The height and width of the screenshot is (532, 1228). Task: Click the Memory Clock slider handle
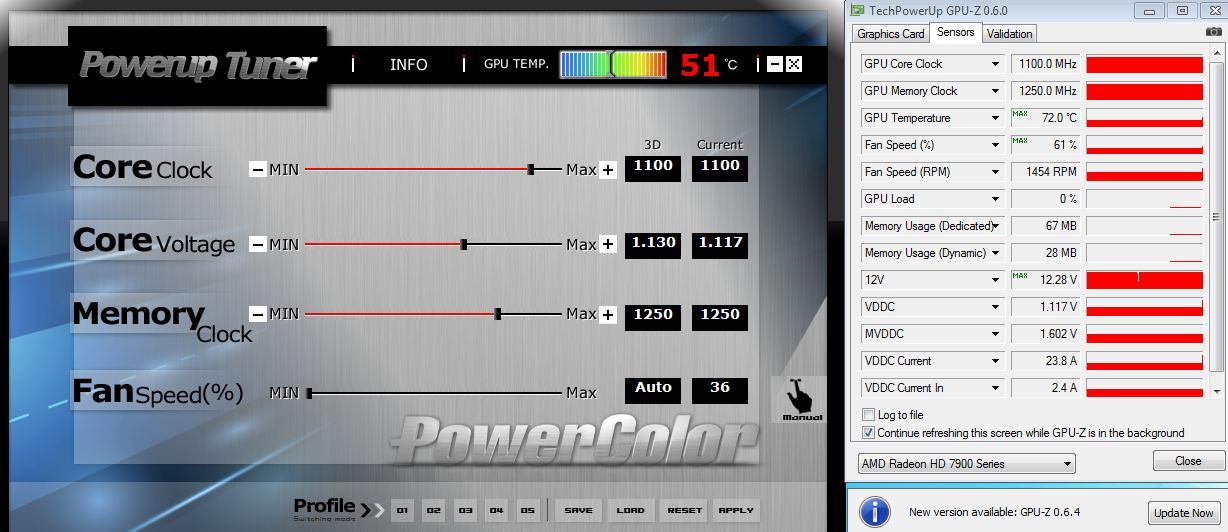pyautogui.click(x=498, y=314)
